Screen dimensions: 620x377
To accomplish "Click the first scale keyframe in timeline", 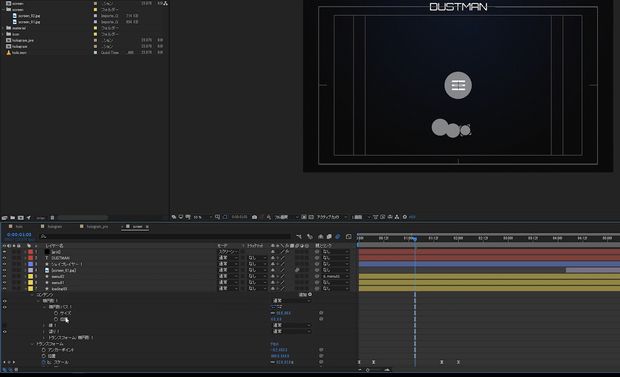I will point(359,362).
